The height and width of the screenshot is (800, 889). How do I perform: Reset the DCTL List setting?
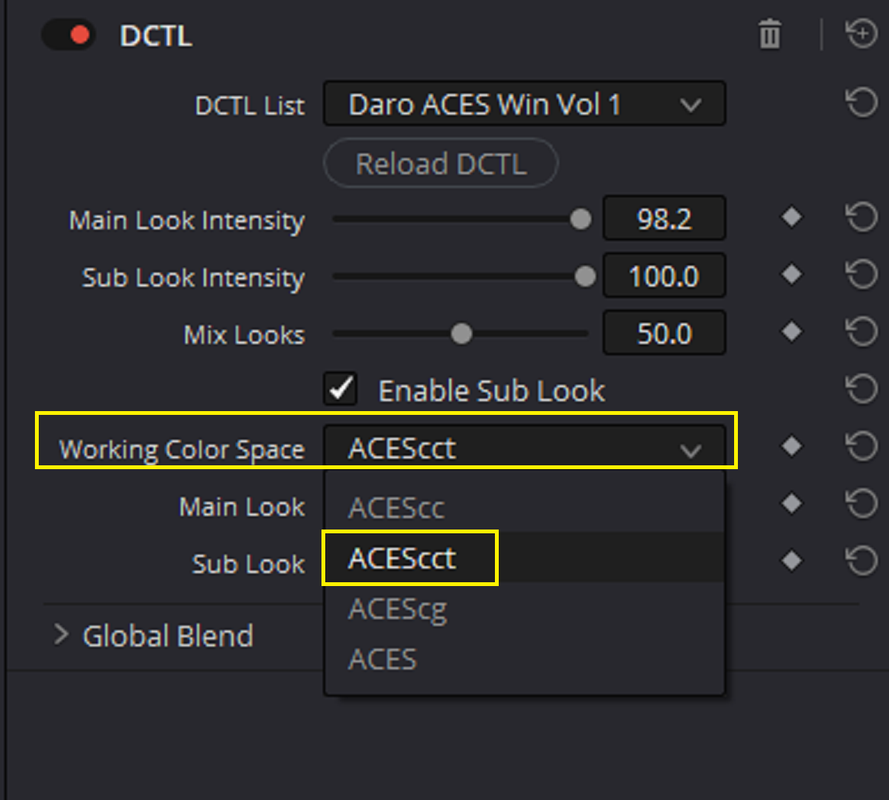[861, 103]
